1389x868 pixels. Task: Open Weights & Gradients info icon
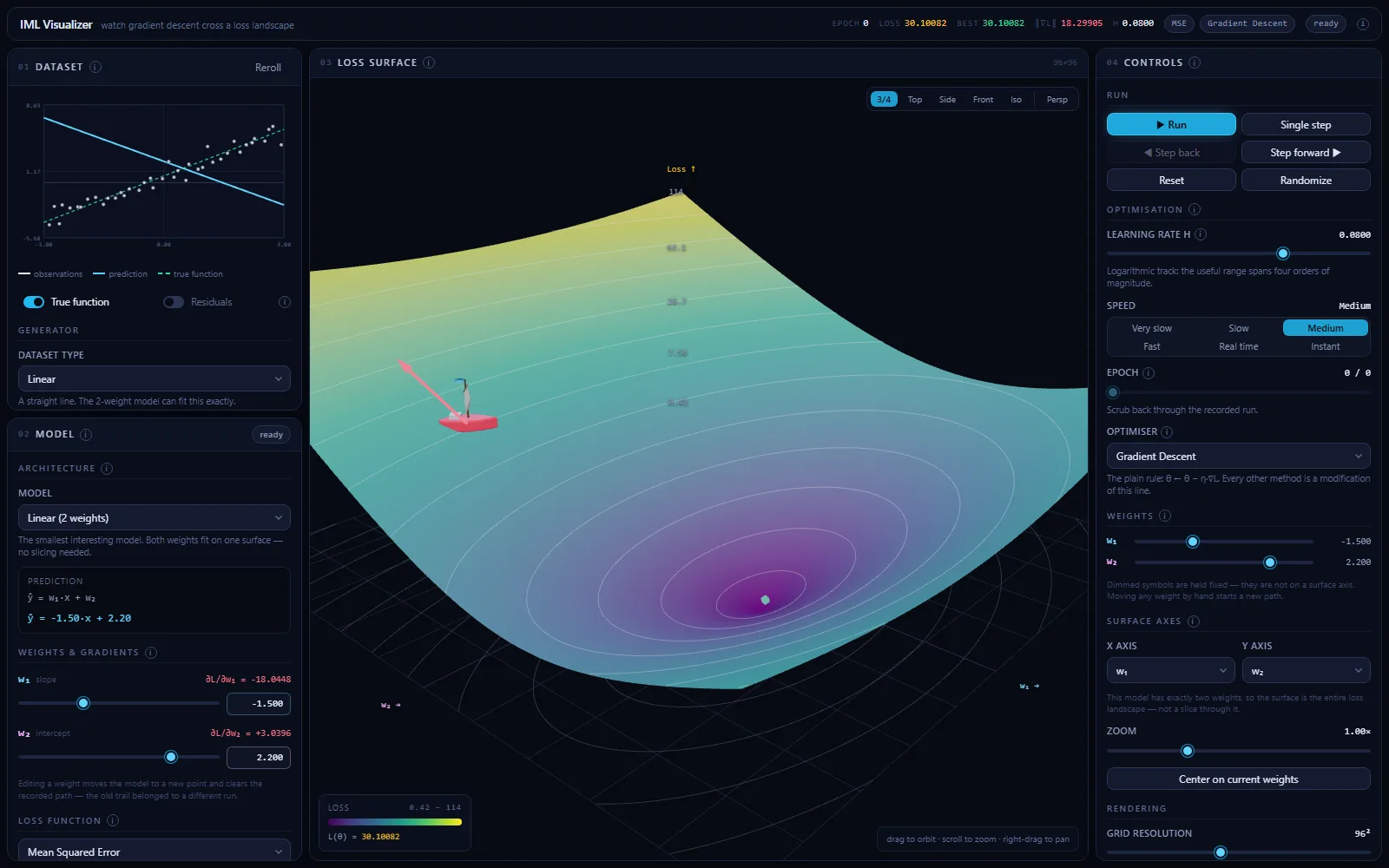[151, 653]
